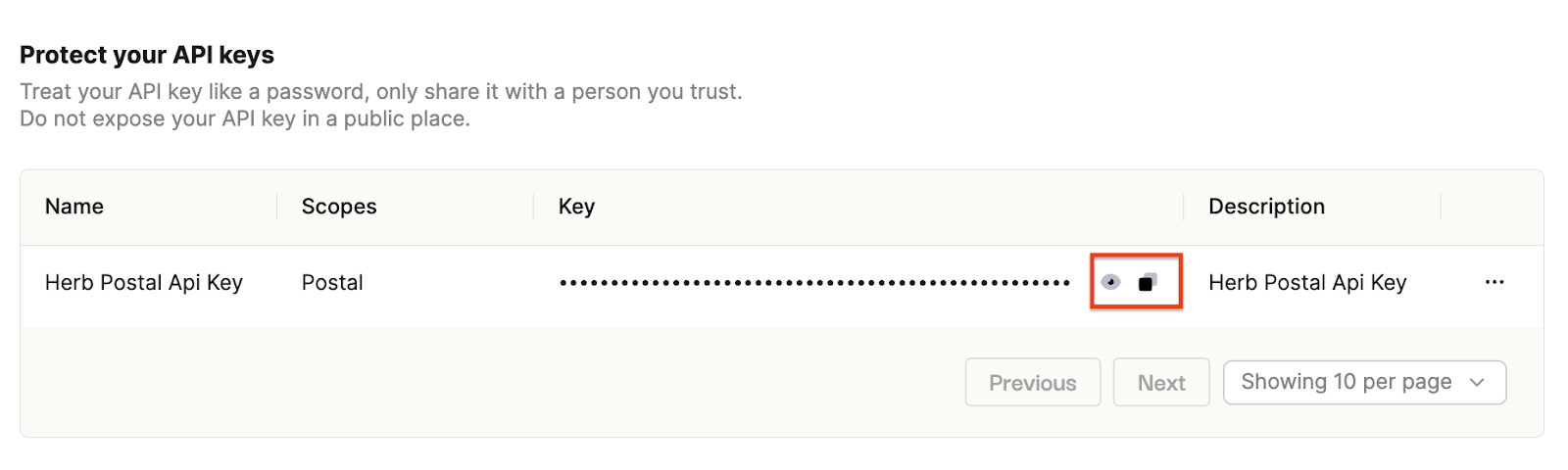Image resolution: width=1568 pixels, height=470 pixels.
Task: Copy the Herb Postal API key
Action: 1148,282
